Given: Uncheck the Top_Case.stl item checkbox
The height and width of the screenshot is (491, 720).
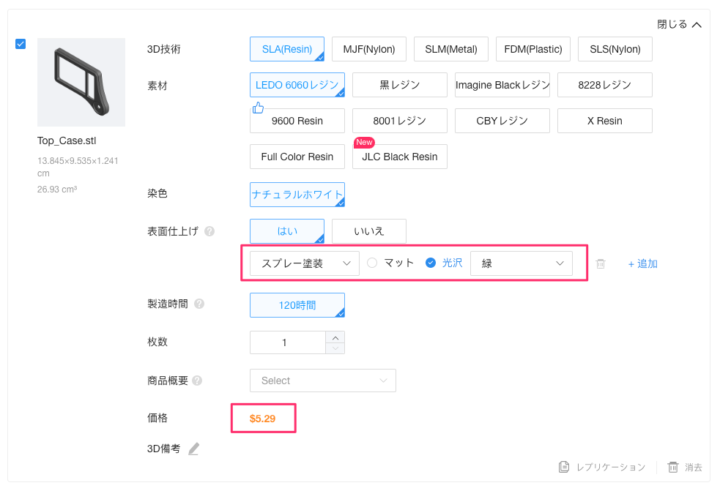Looking at the screenshot, I should coord(21,44).
